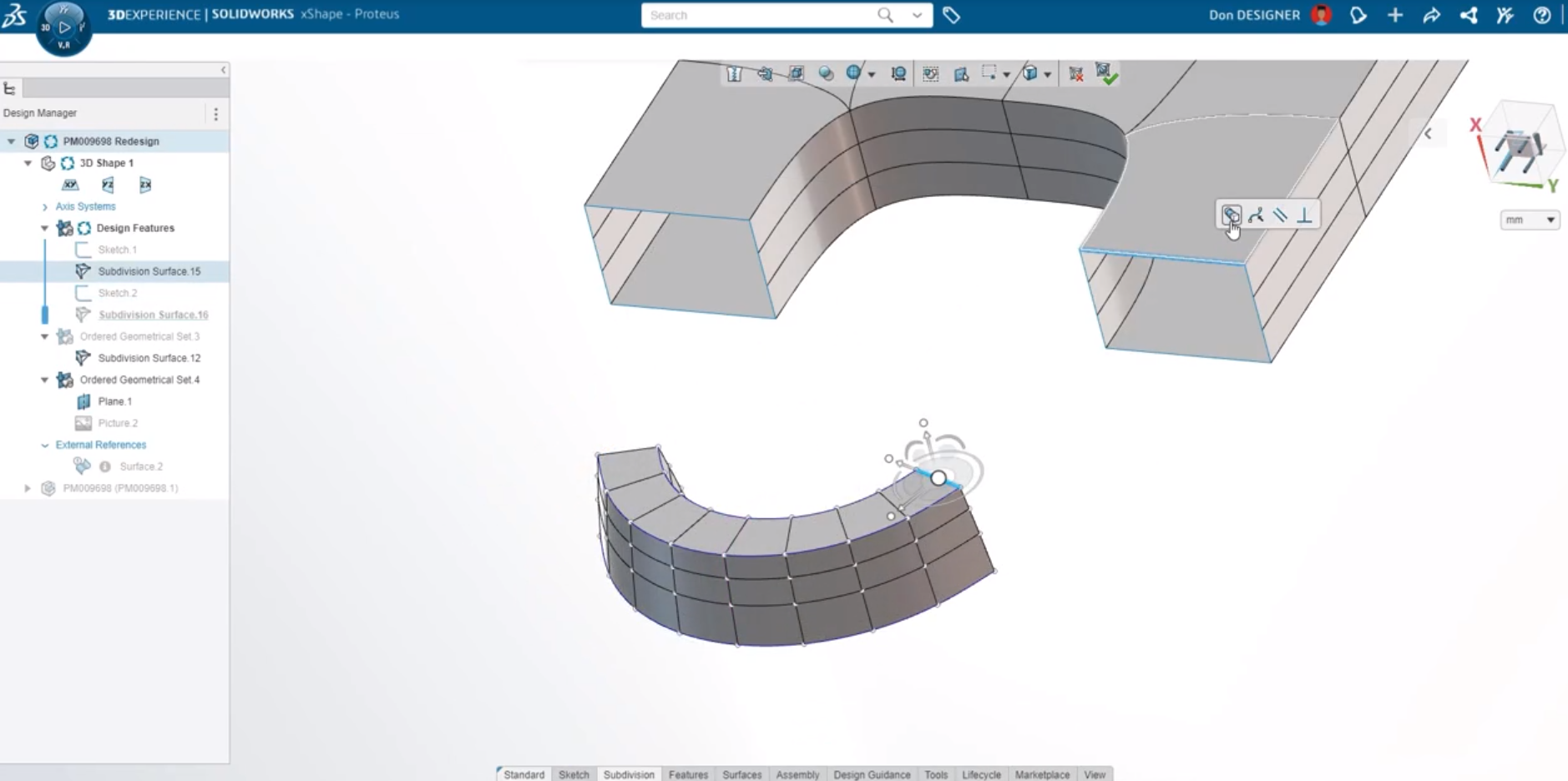This screenshot has width=1568, height=781.
Task: Click inside the Search input field
Action: point(751,15)
